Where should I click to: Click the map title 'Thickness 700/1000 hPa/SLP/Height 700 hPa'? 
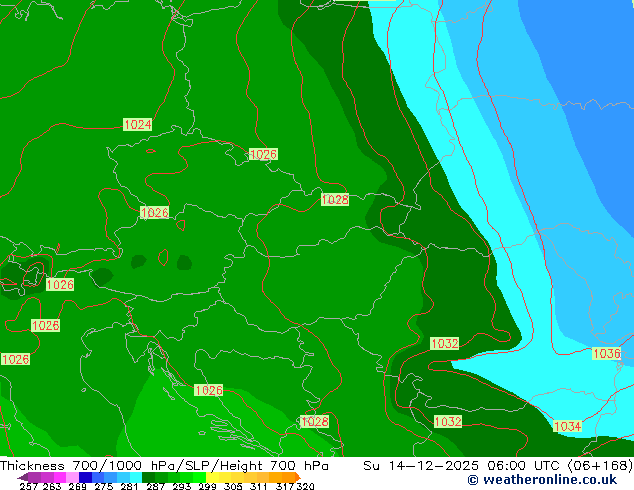[x=164, y=466]
